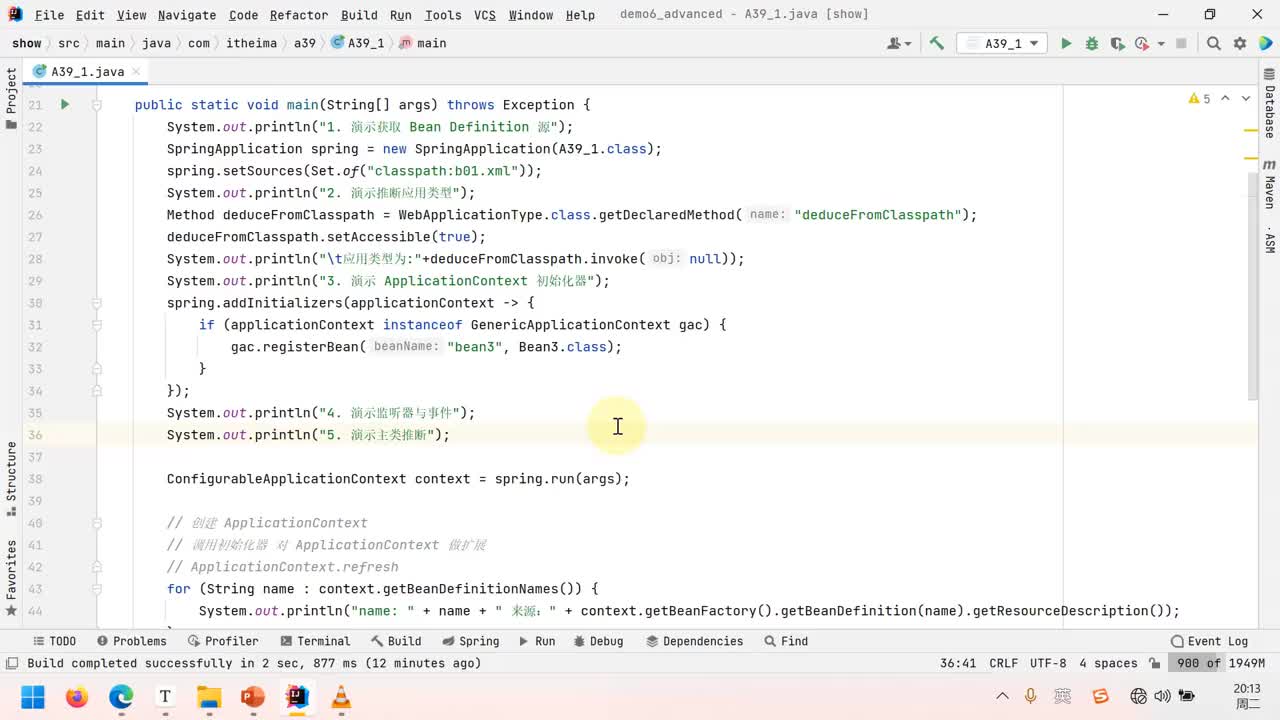Viewport: 1280px width, 720px height.
Task: Click the volume speaker tray icon
Action: click(x=1163, y=696)
